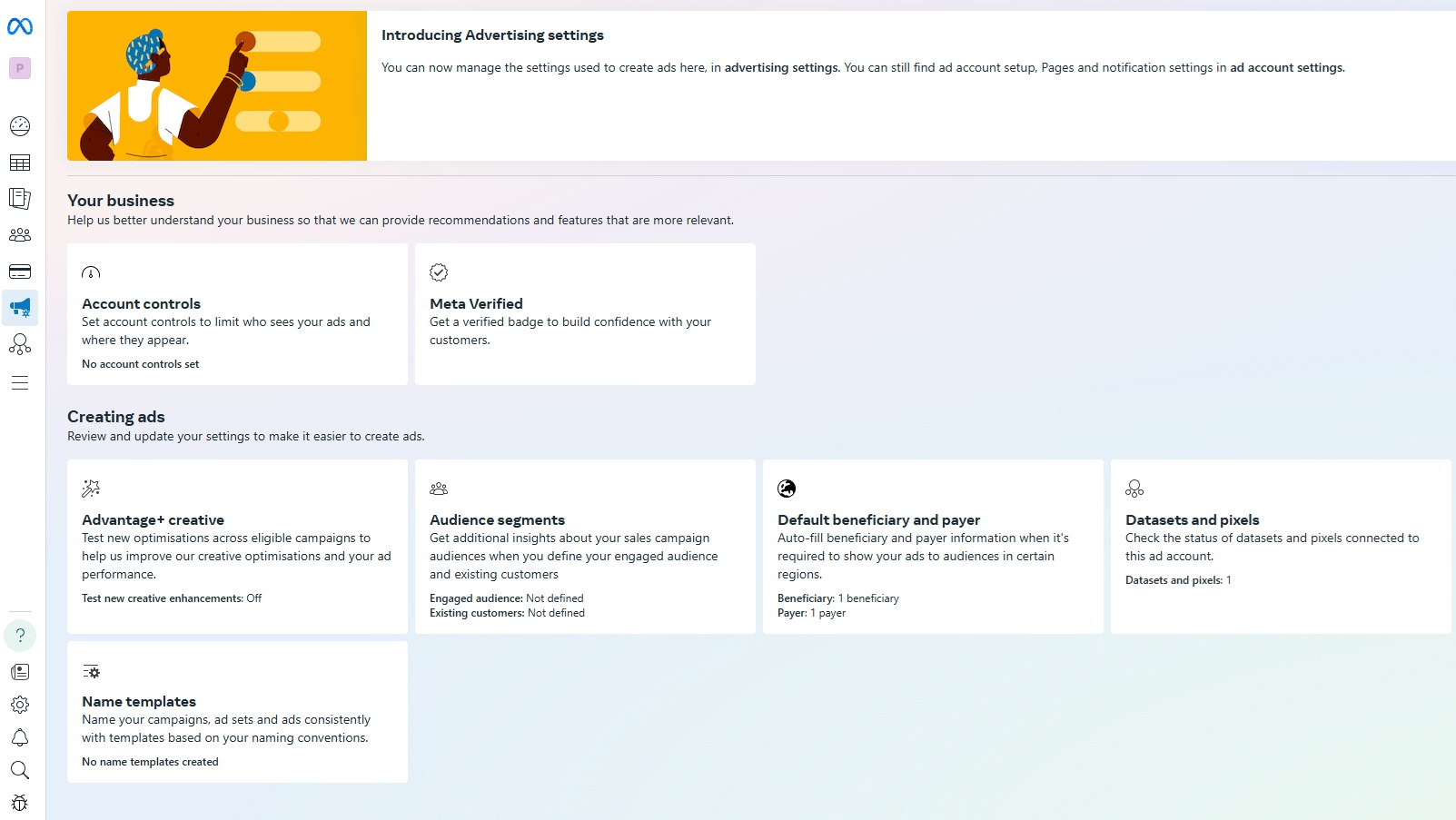Open the Meta Verified card
Viewport: 1456px width, 820px height.
pos(585,314)
